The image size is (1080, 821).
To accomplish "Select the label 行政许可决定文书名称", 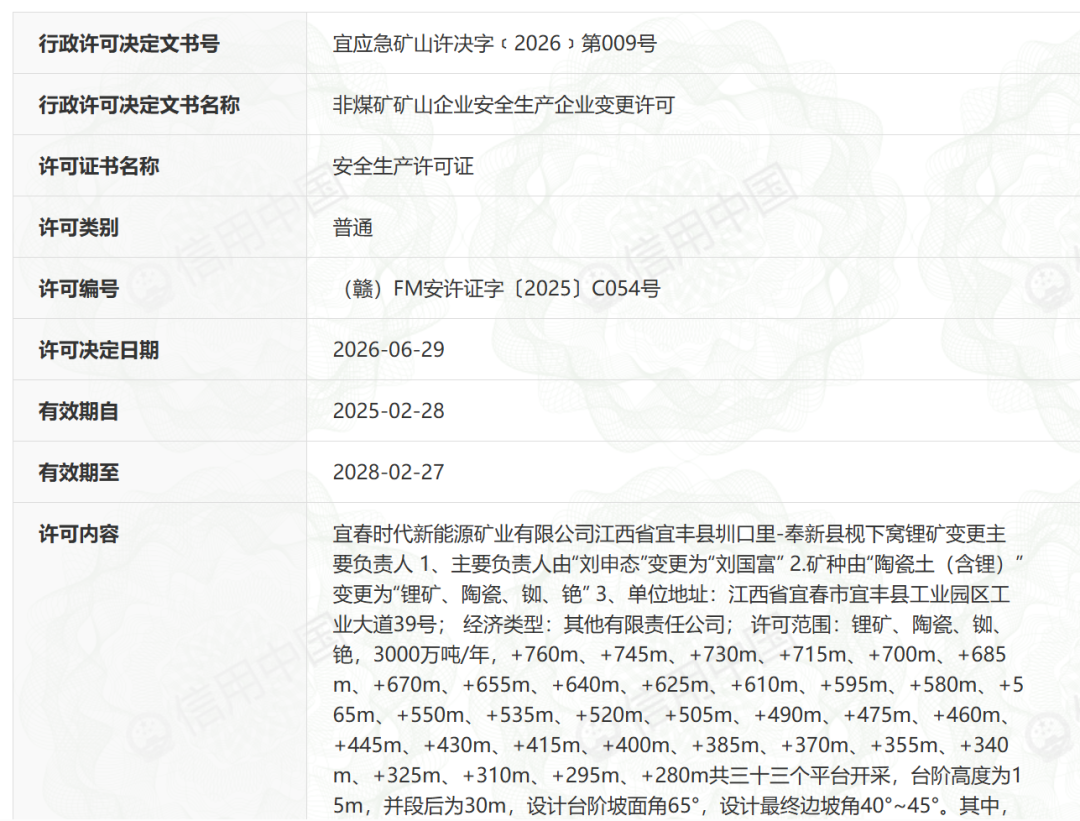I will pos(139,105).
